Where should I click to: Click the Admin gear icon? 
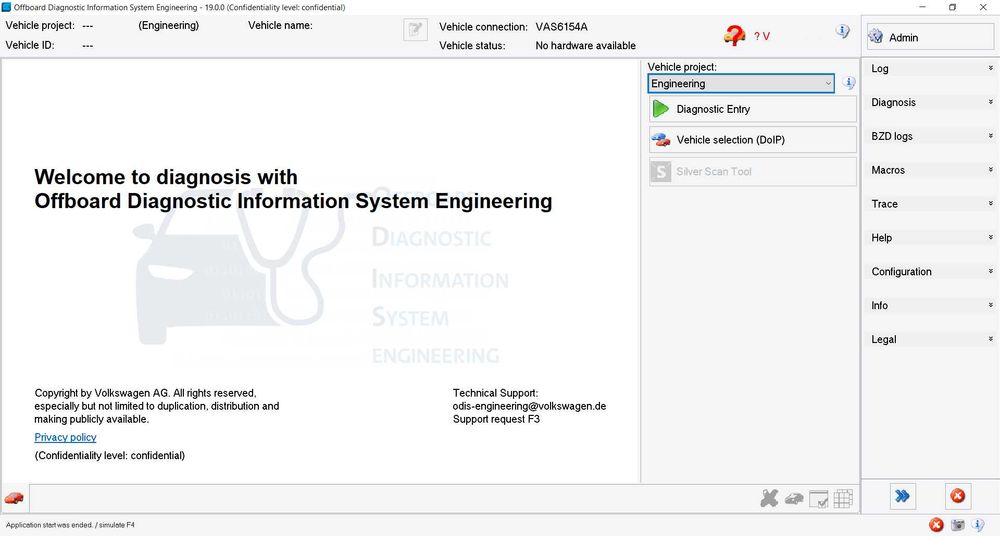pos(875,37)
